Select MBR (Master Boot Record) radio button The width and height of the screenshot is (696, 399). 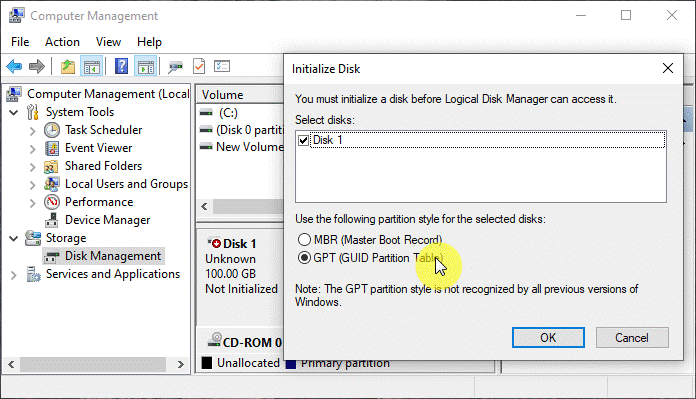[304, 240]
